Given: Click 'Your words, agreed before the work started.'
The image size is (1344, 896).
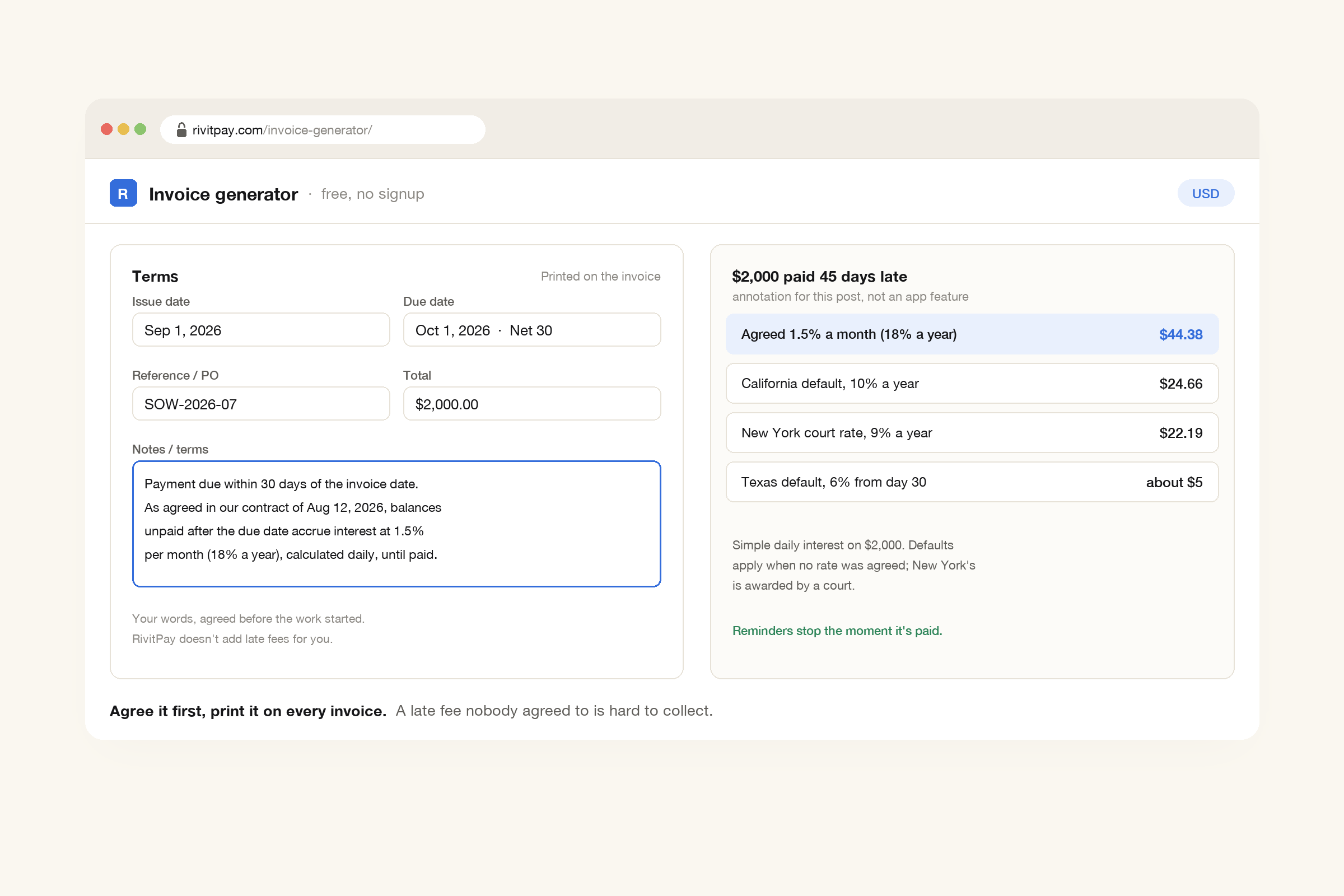Looking at the screenshot, I should 248,619.
